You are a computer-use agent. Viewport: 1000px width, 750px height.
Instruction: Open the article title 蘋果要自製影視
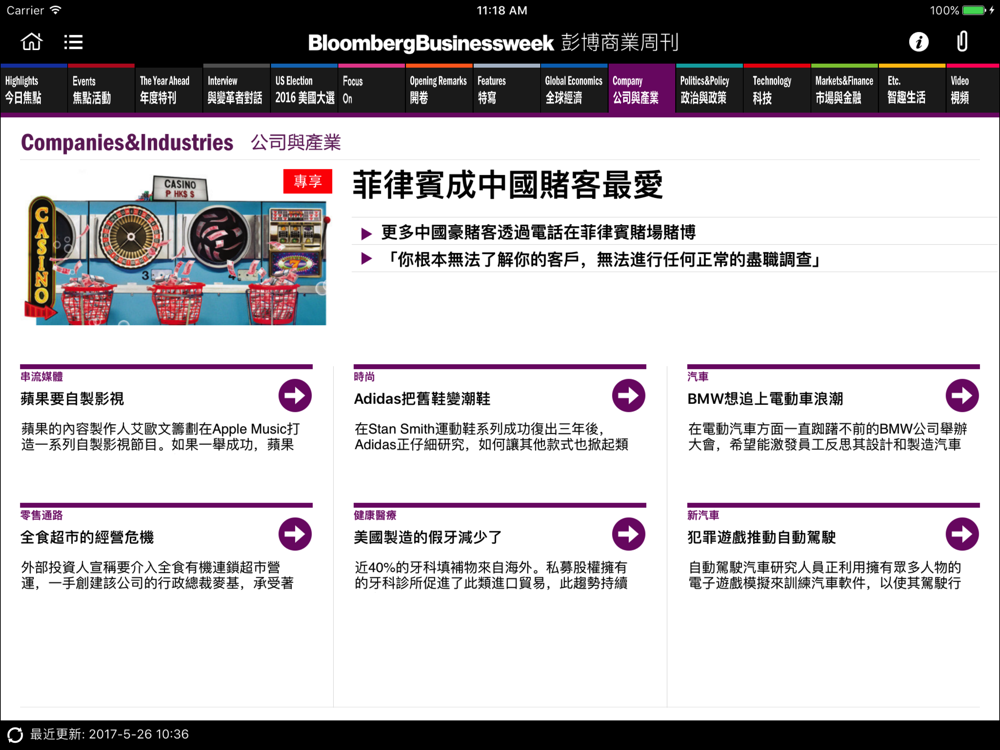tap(72, 399)
